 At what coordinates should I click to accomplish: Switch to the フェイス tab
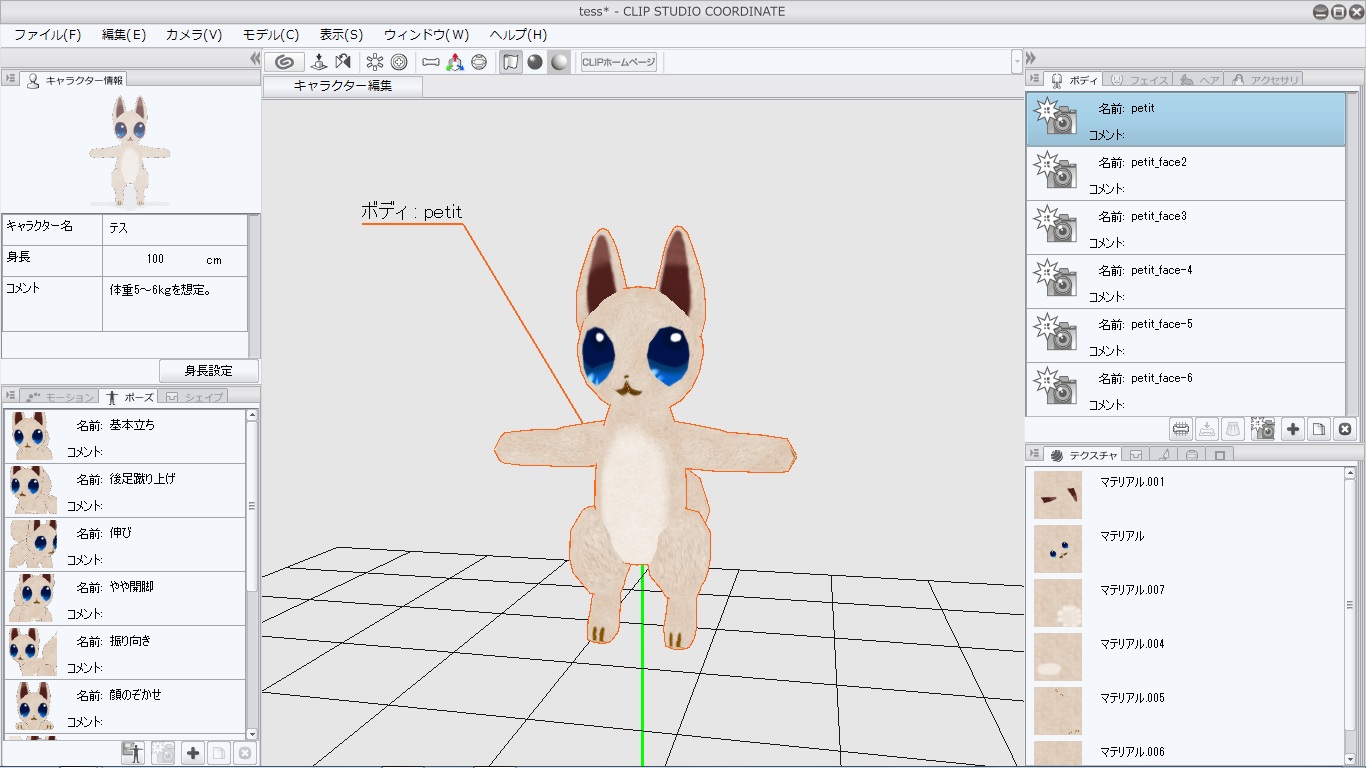1138,80
